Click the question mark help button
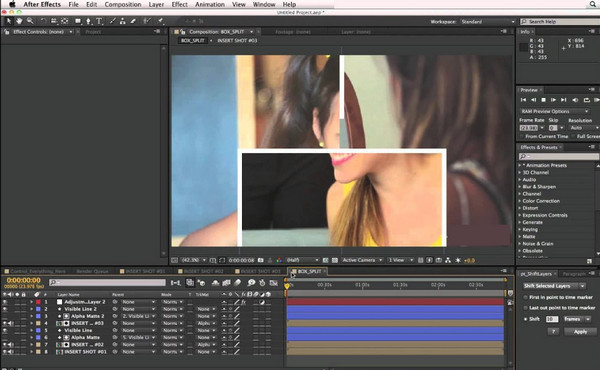 click(553, 332)
